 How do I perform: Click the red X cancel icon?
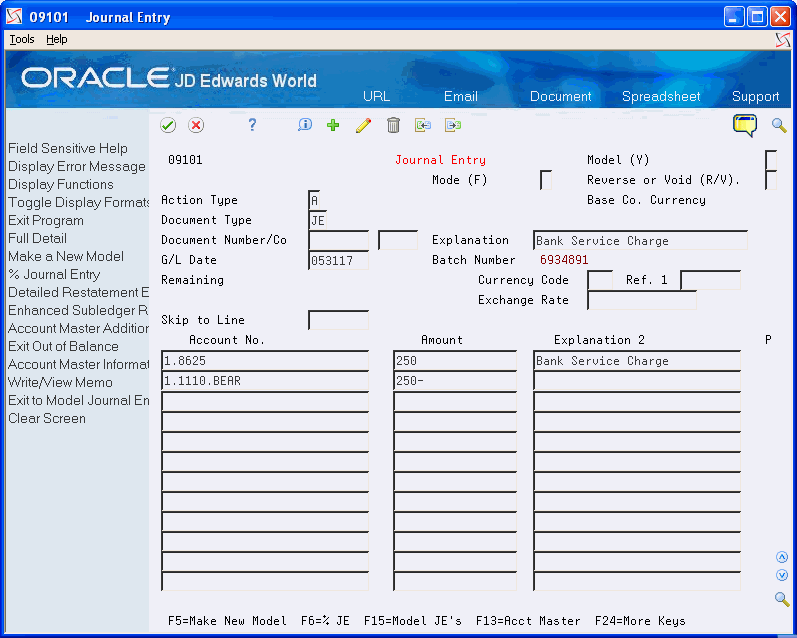[x=196, y=125]
